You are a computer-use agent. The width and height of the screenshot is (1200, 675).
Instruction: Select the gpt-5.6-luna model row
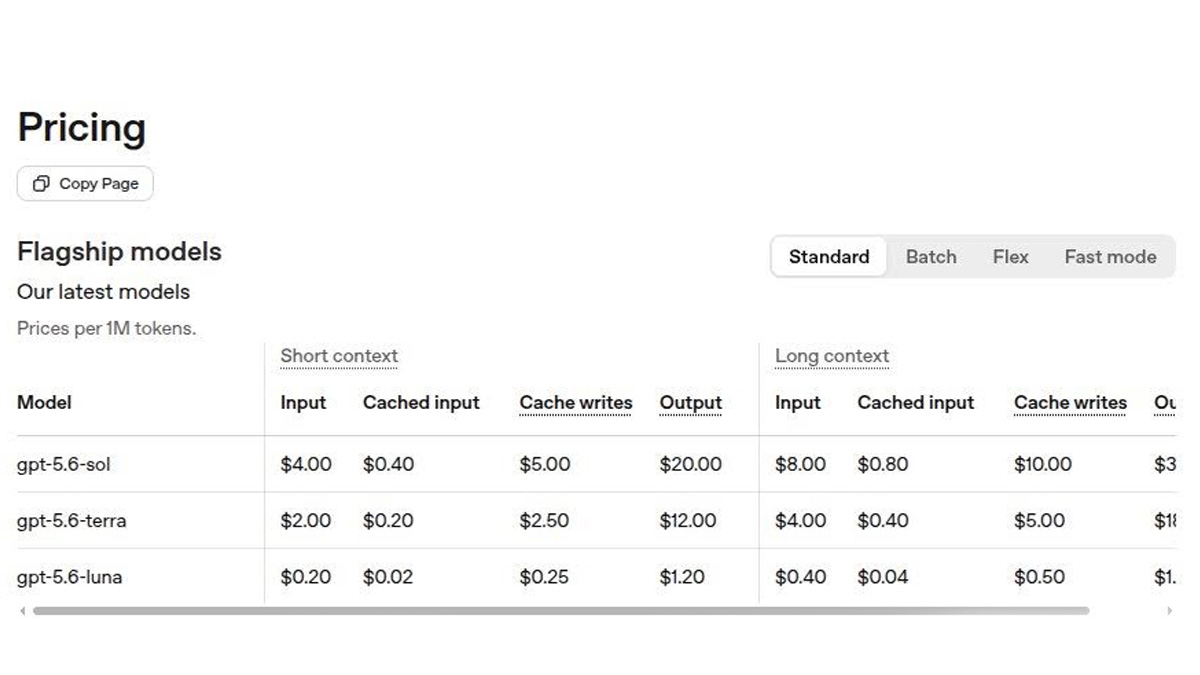point(596,577)
